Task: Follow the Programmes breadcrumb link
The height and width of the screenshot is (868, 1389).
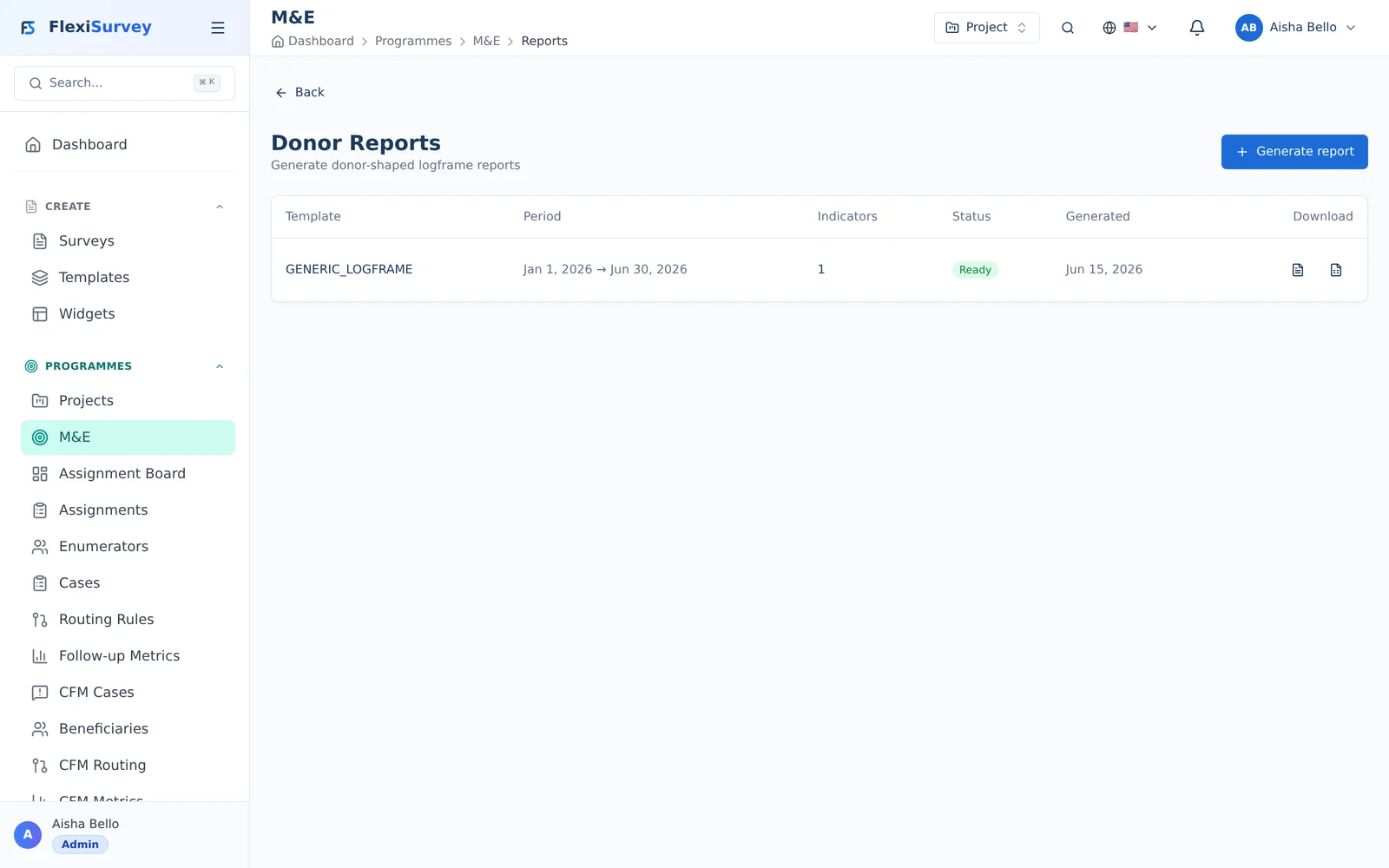Action: [x=413, y=42]
